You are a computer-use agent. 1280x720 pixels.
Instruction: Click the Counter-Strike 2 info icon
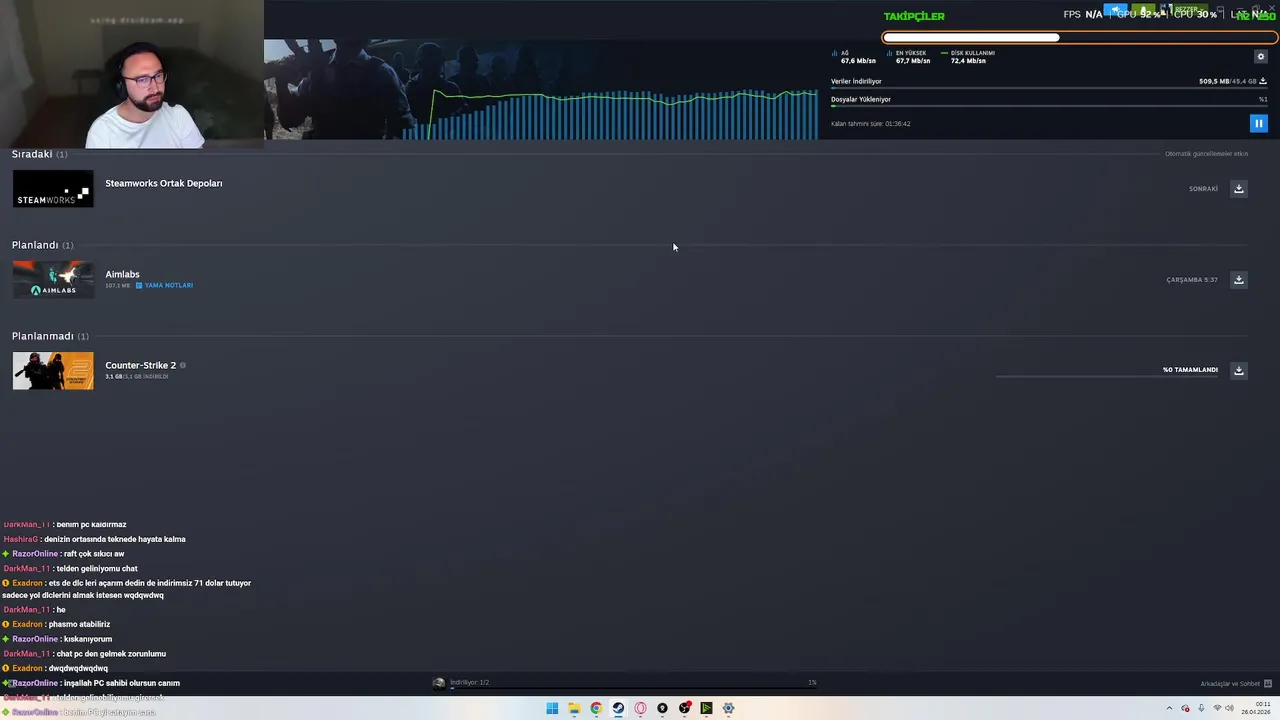click(x=182, y=365)
